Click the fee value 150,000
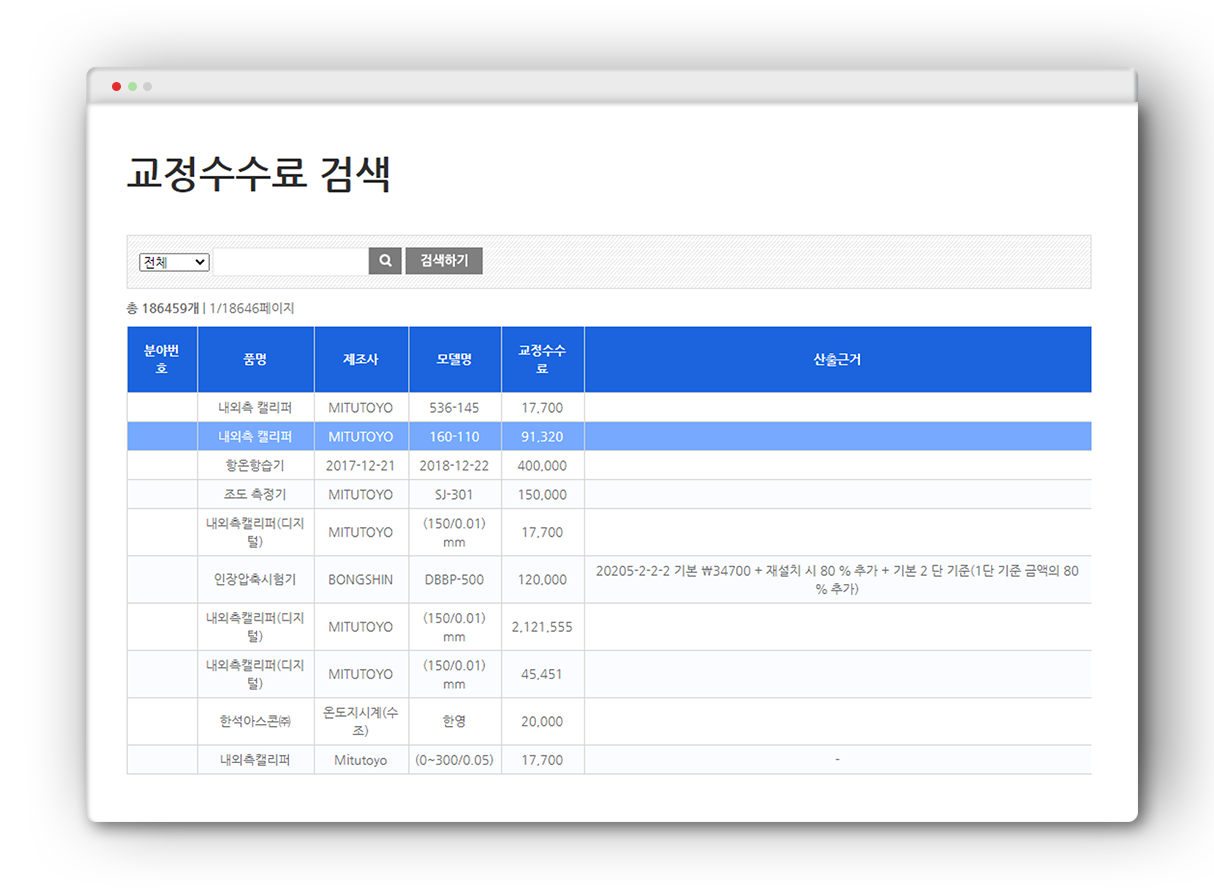The image size is (1214, 892). click(x=542, y=495)
